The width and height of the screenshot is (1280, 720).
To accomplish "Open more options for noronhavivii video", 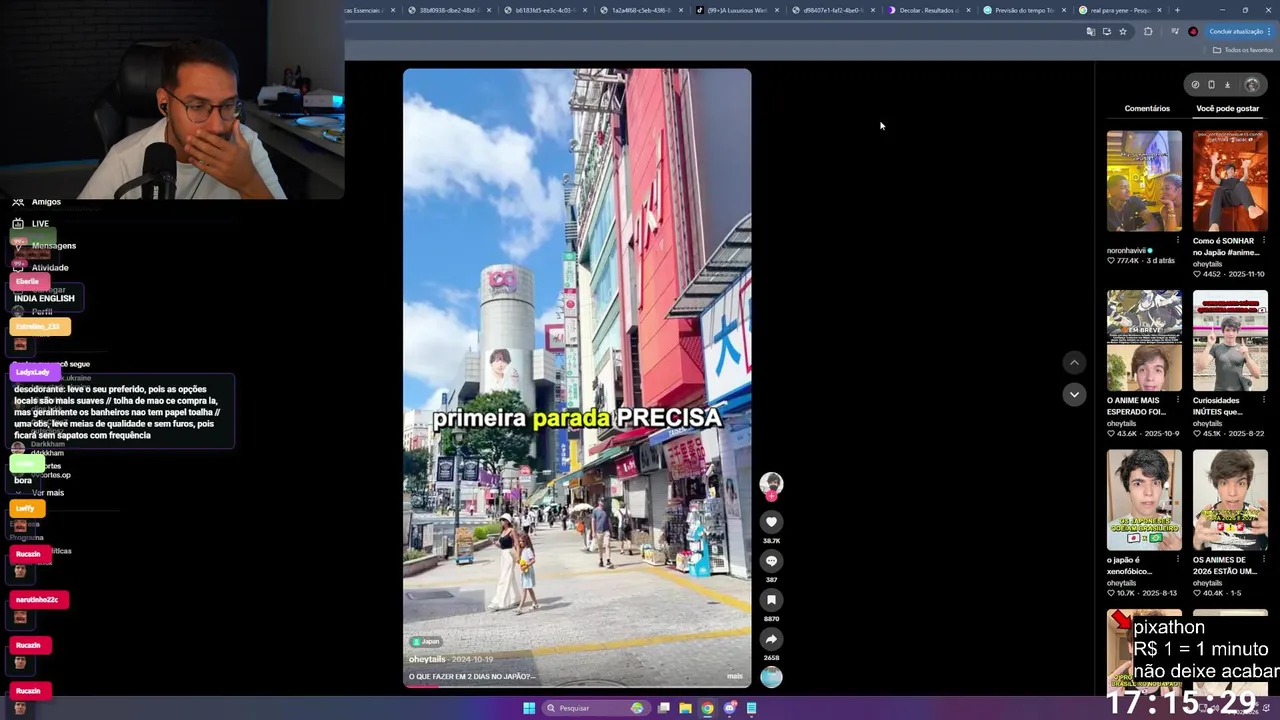I will (x=1177, y=241).
